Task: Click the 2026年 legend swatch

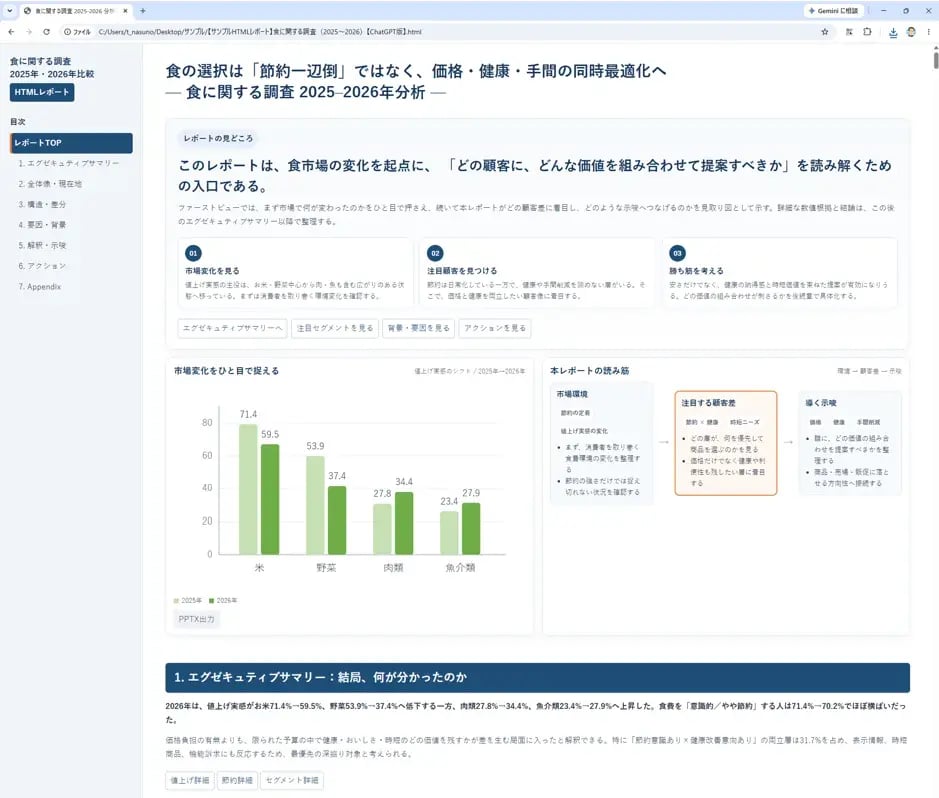Action: pyautogui.click(x=211, y=600)
